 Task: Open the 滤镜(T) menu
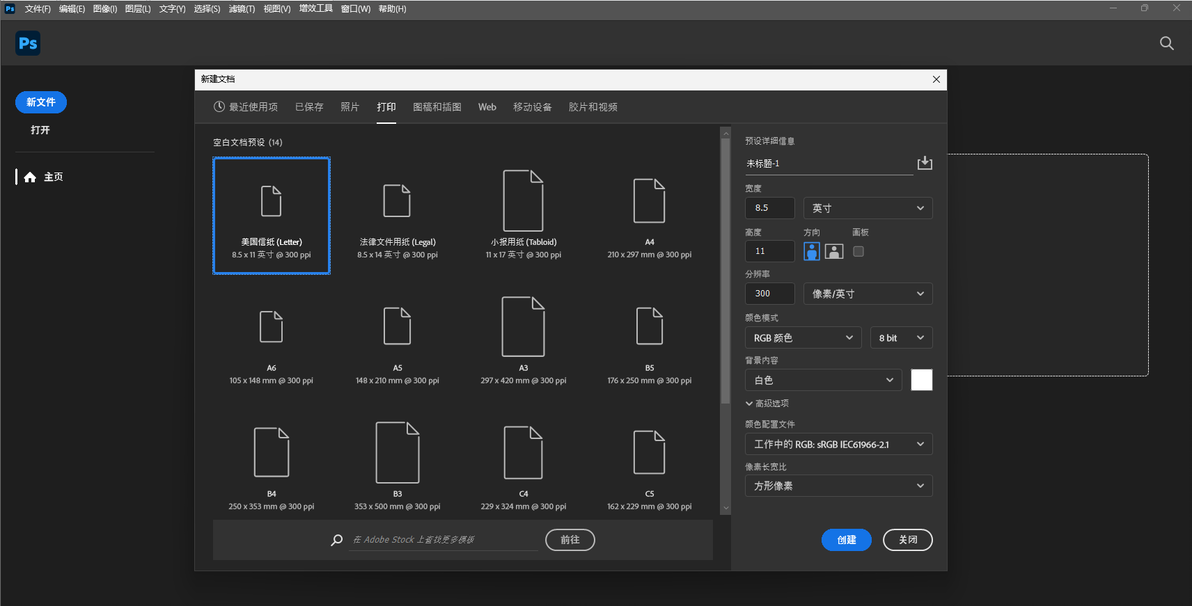coord(242,9)
